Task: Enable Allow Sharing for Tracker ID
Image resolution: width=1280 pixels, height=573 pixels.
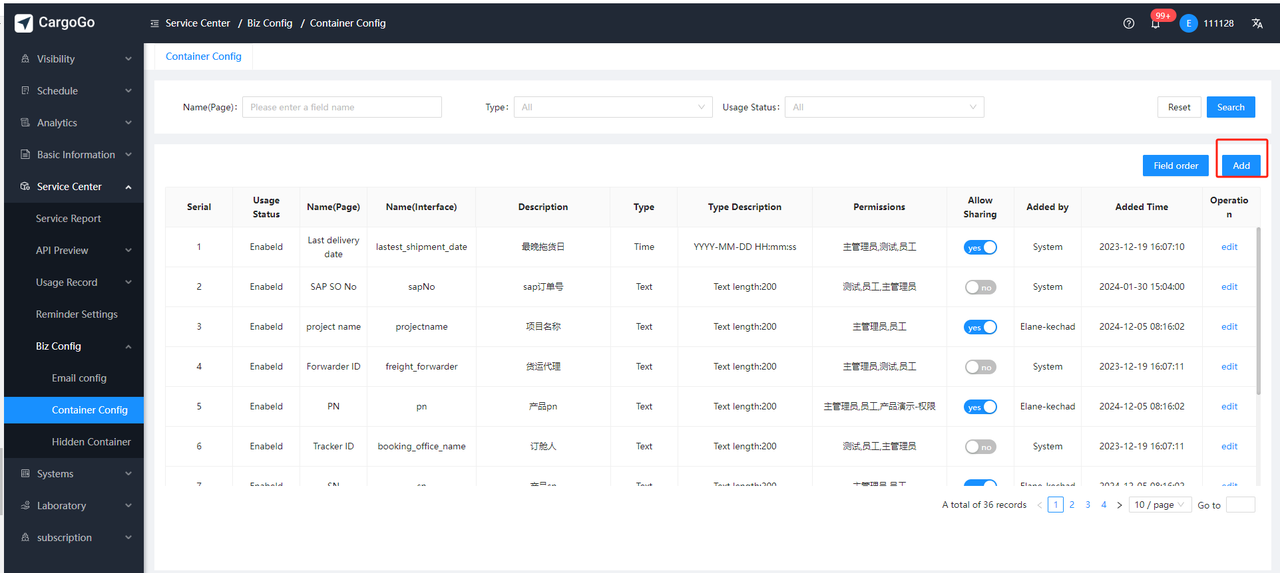Action: pos(980,447)
